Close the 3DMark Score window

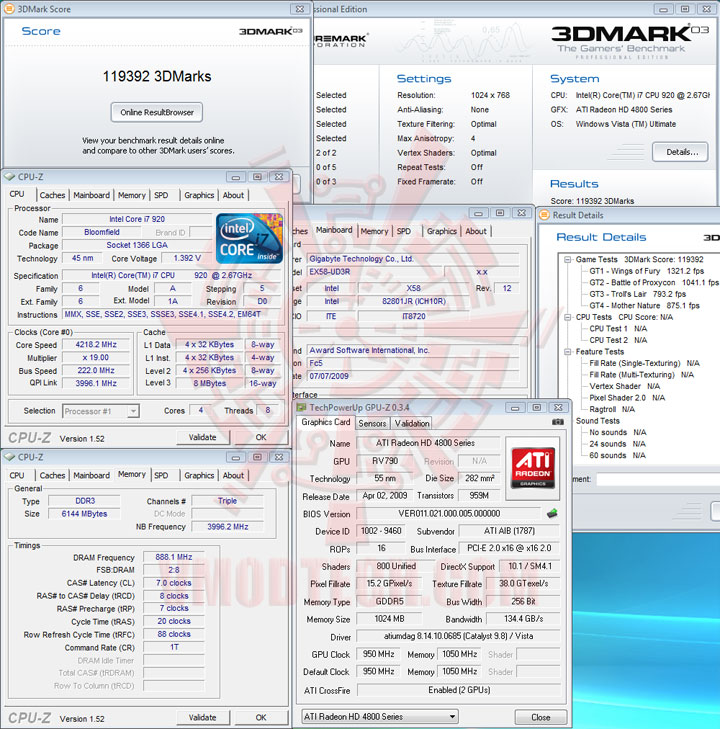click(300, 9)
